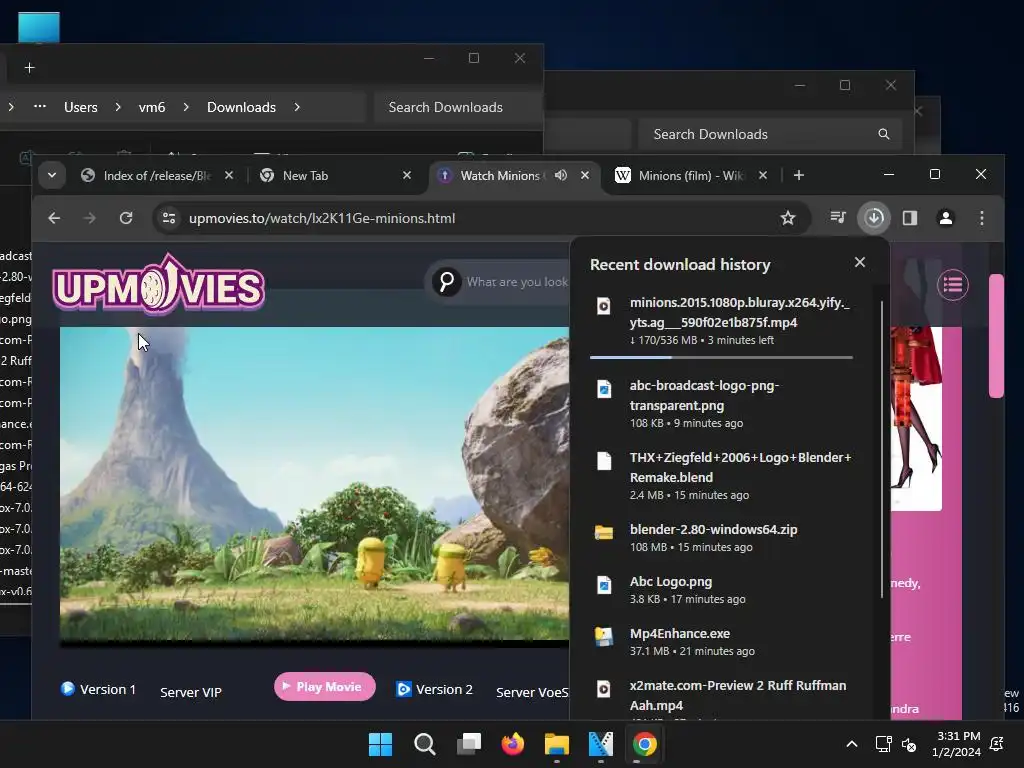Click the Minions download progress bar
This screenshot has height=768, width=1024.
721,357
